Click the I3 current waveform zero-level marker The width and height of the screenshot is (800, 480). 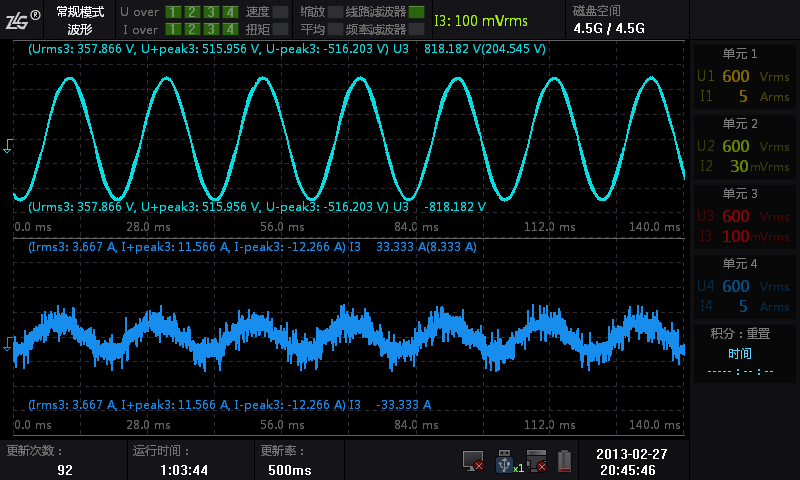(7, 344)
